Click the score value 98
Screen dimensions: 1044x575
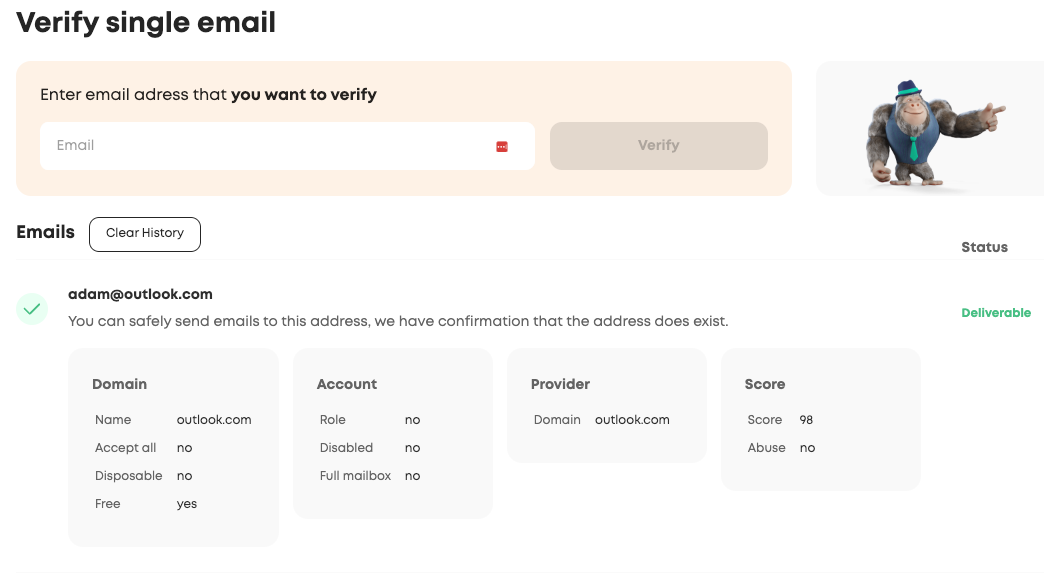[x=806, y=420]
